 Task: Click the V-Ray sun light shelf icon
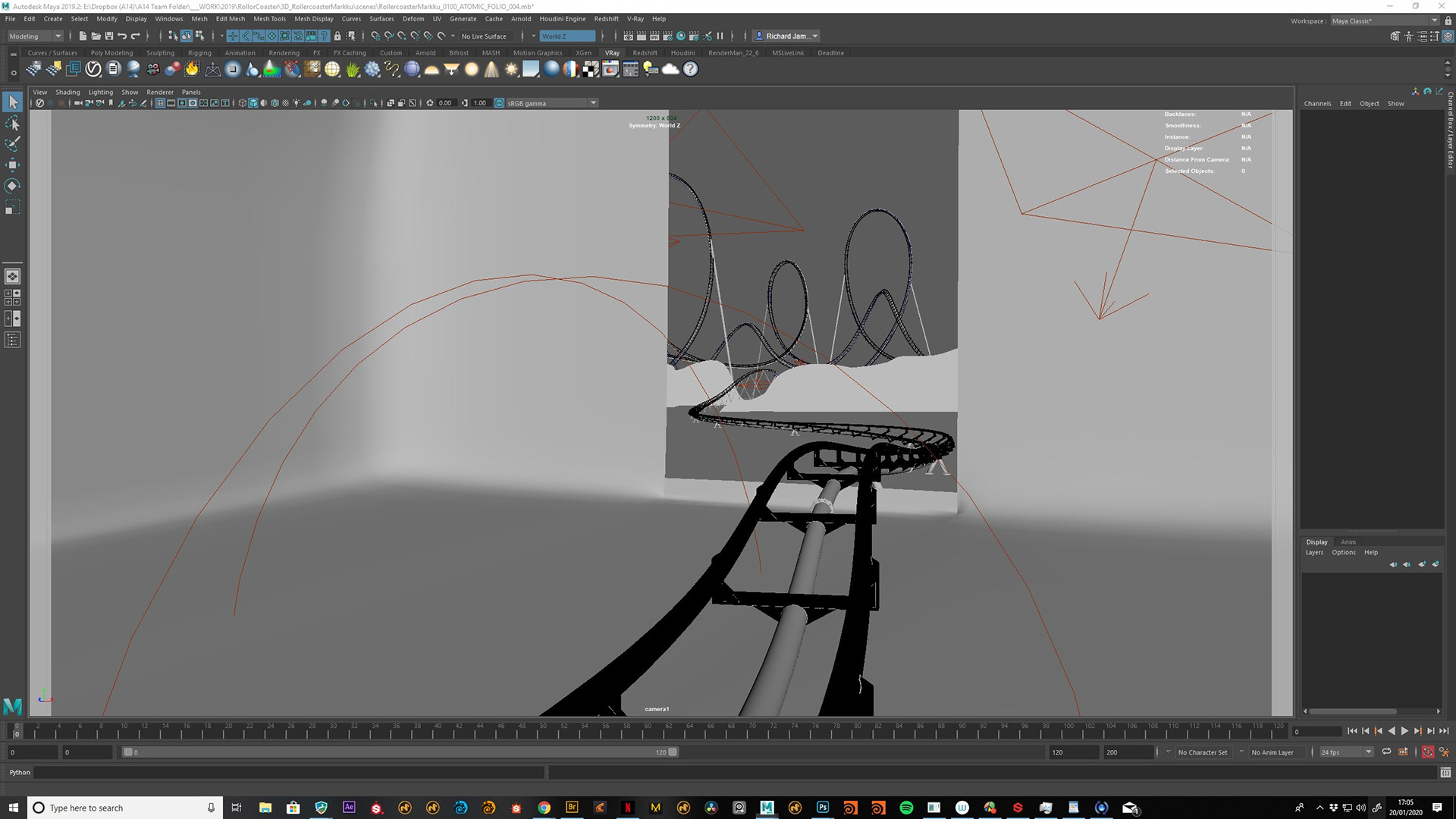point(512,69)
